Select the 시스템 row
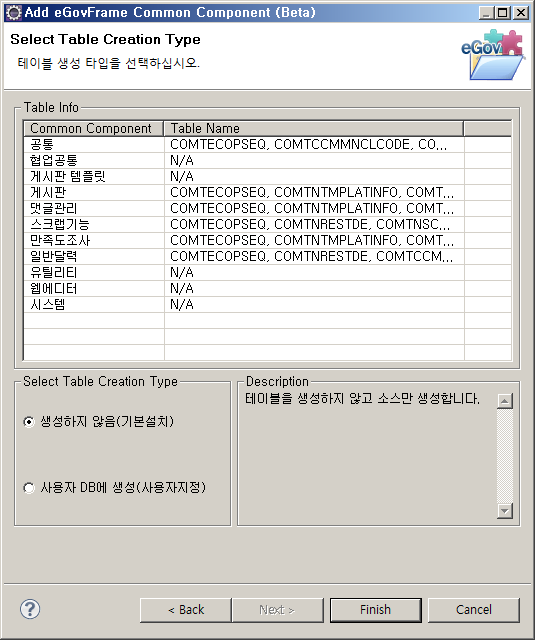The height and width of the screenshot is (640, 535). pyautogui.click(x=267, y=304)
